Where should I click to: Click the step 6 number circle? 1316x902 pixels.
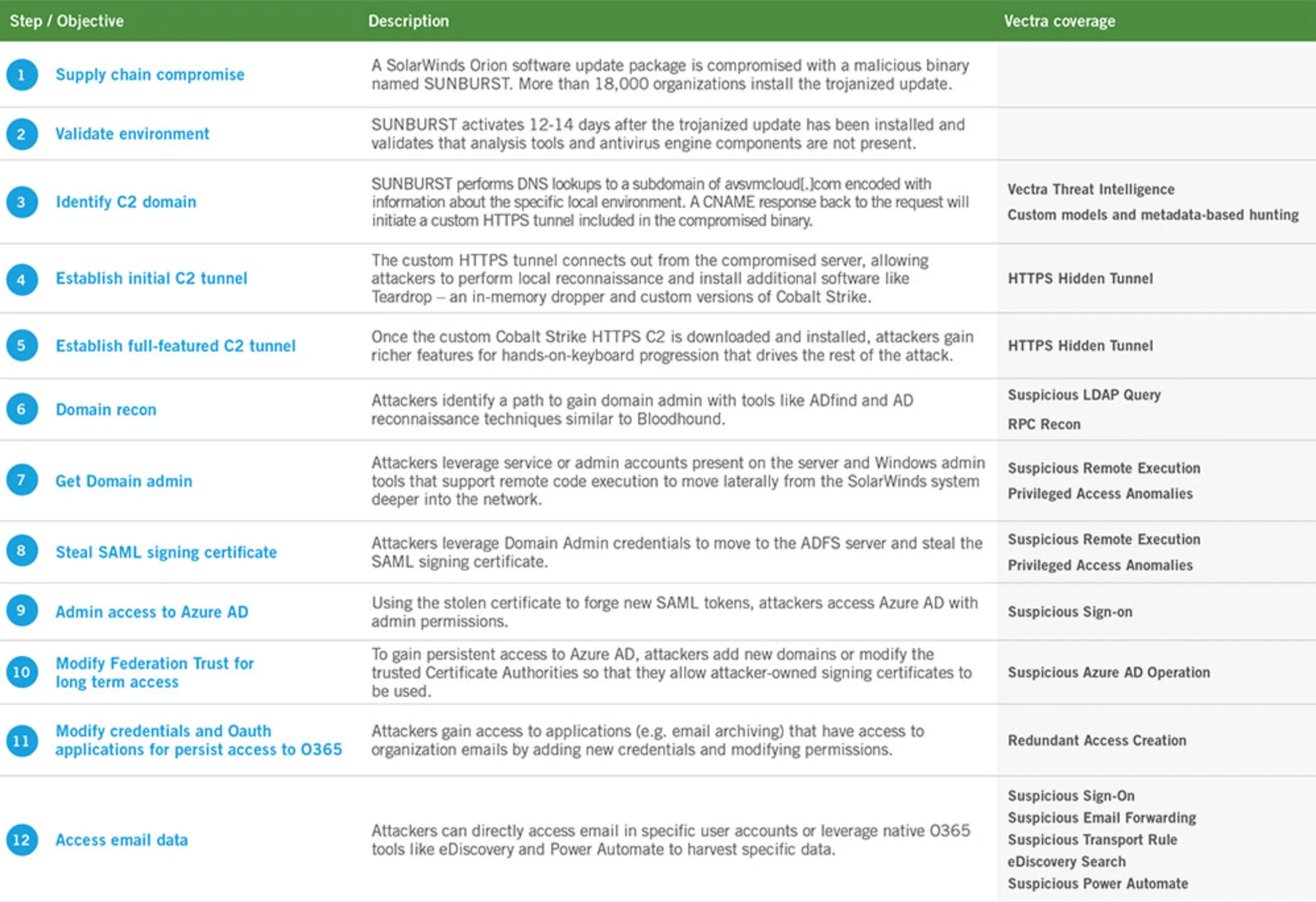coord(22,409)
